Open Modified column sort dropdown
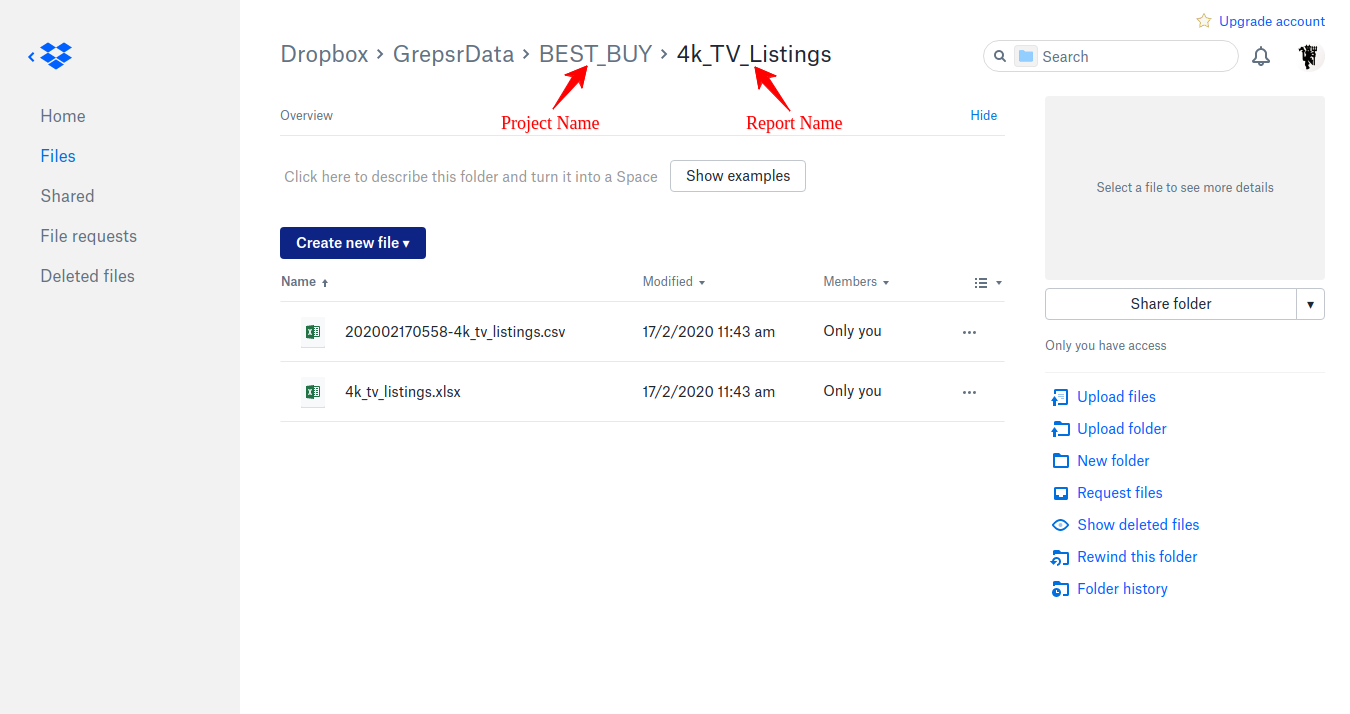Image resolution: width=1350 pixels, height=714 pixels. [674, 282]
